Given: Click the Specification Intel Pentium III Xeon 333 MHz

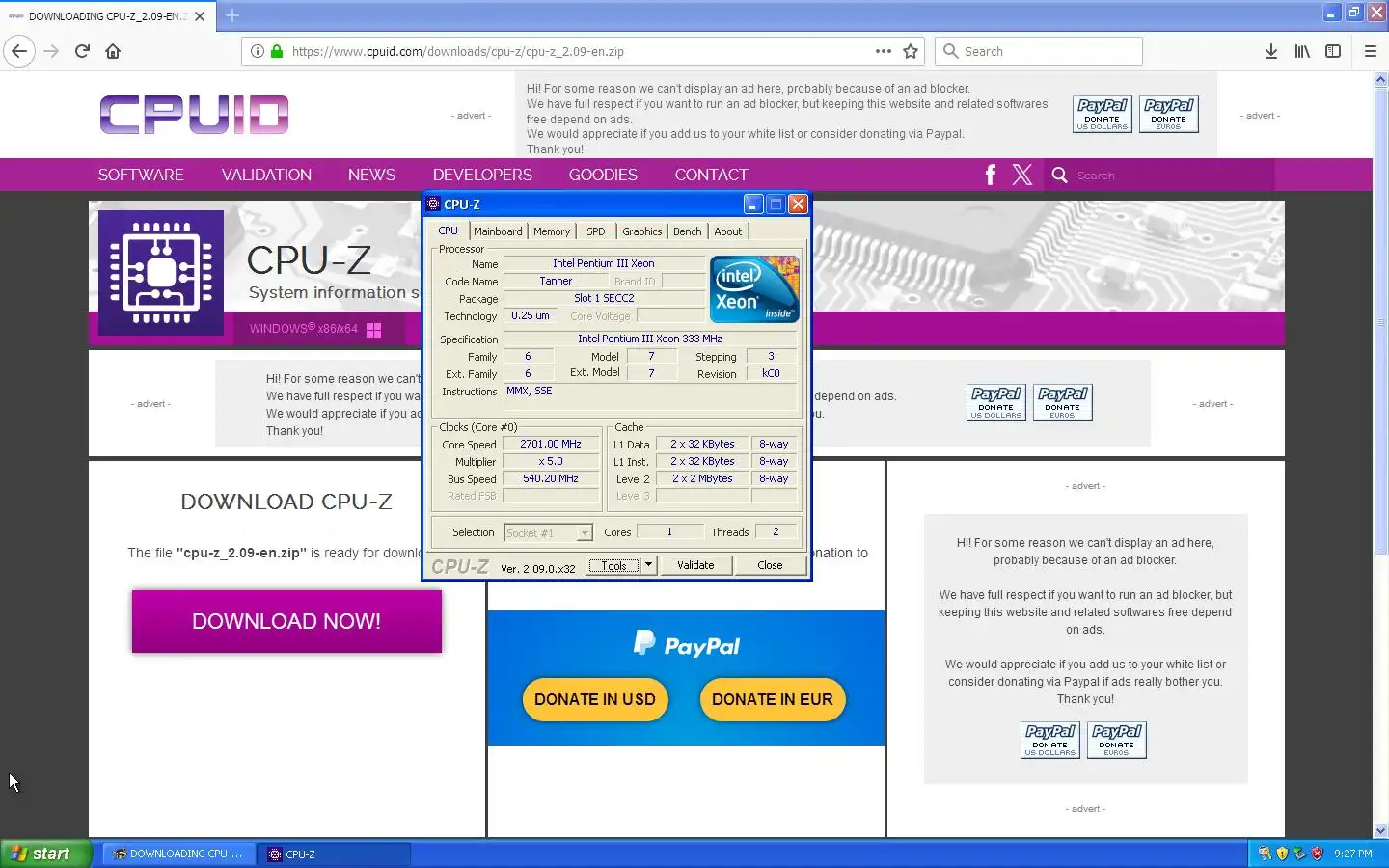Looking at the screenshot, I should pyautogui.click(x=650, y=339).
